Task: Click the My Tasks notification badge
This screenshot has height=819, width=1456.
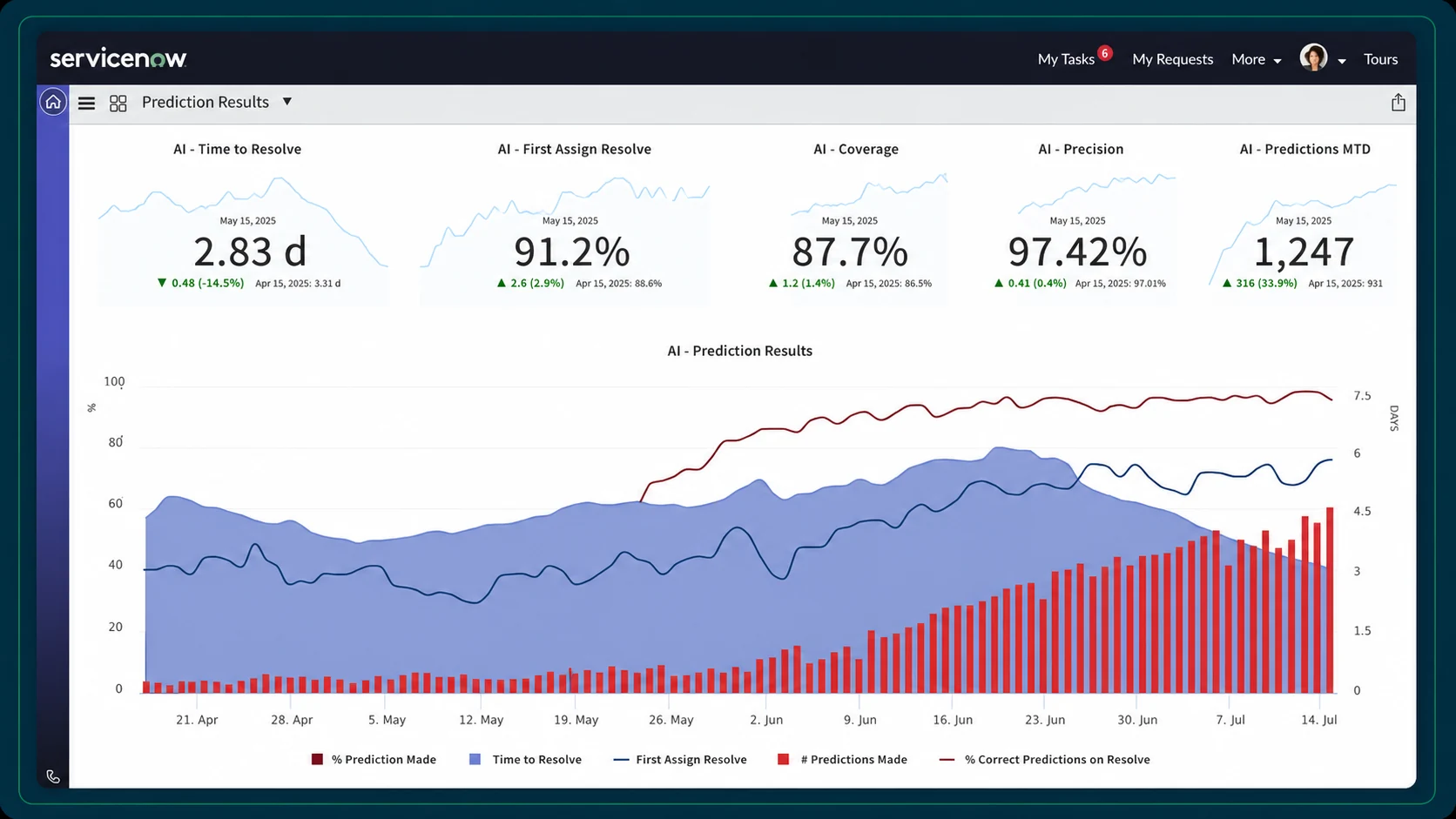Action: click(1105, 52)
